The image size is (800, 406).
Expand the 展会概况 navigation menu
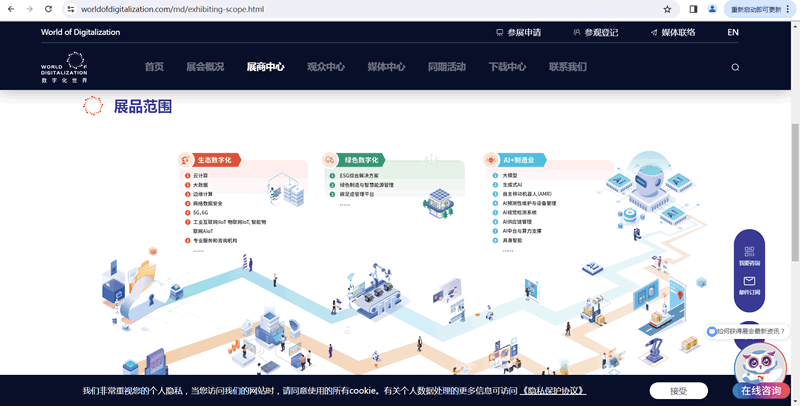click(205, 67)
